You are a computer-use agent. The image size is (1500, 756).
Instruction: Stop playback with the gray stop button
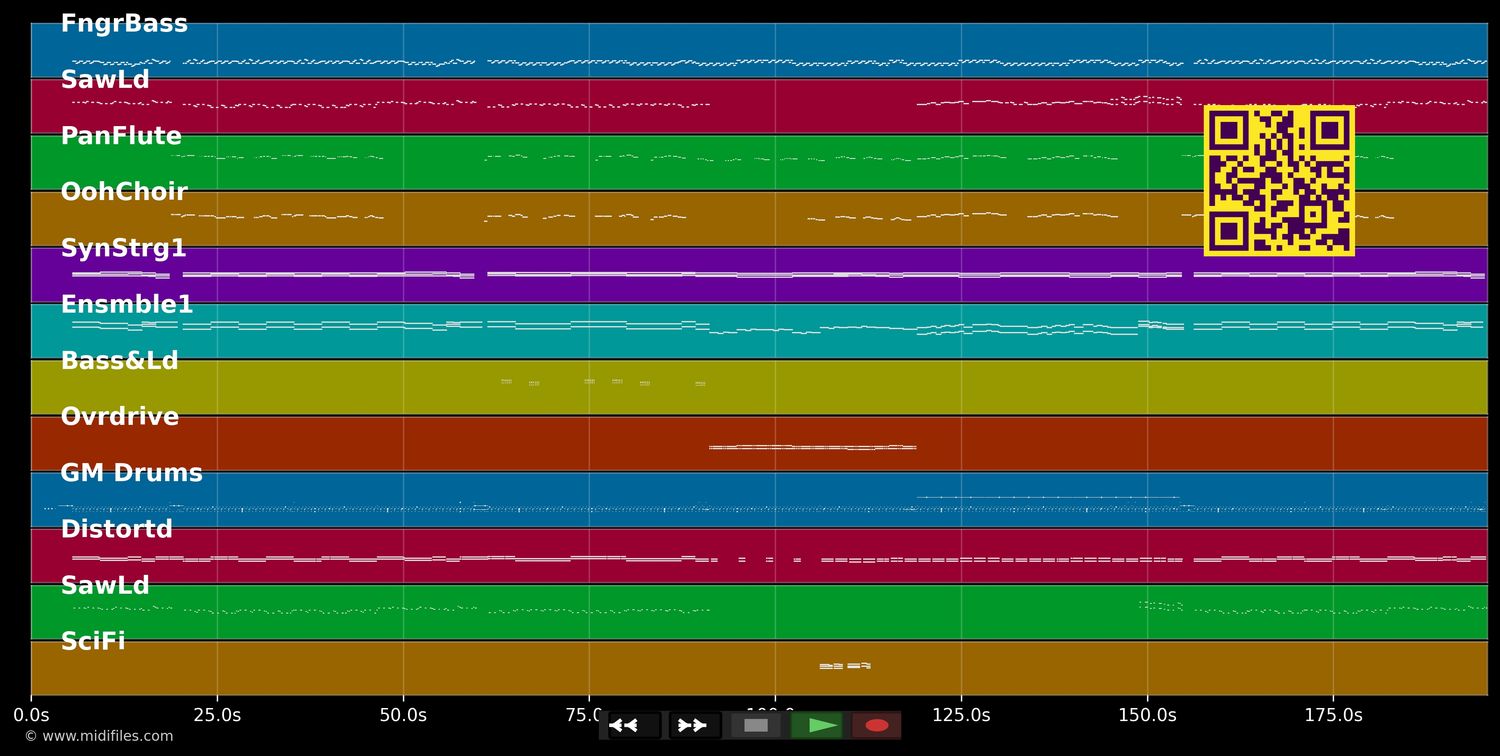click(756, 725)
